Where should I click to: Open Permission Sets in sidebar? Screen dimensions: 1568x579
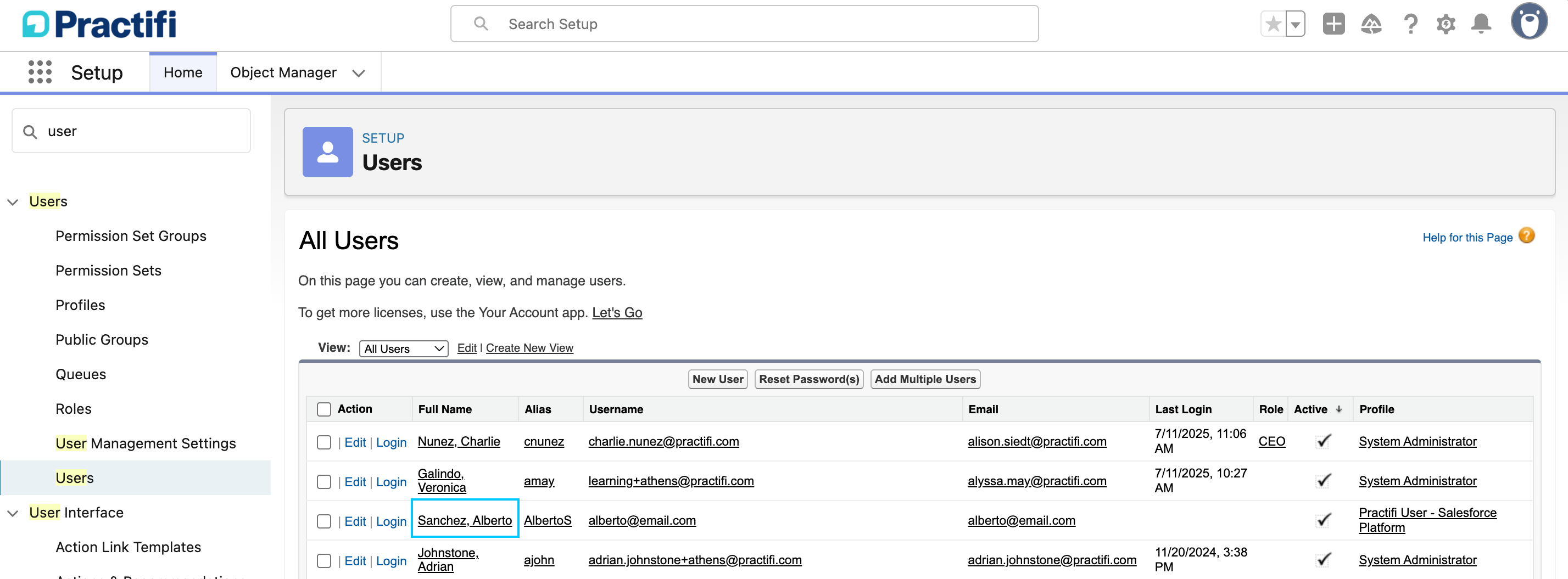pyautogui.click(x=108, y=271)
